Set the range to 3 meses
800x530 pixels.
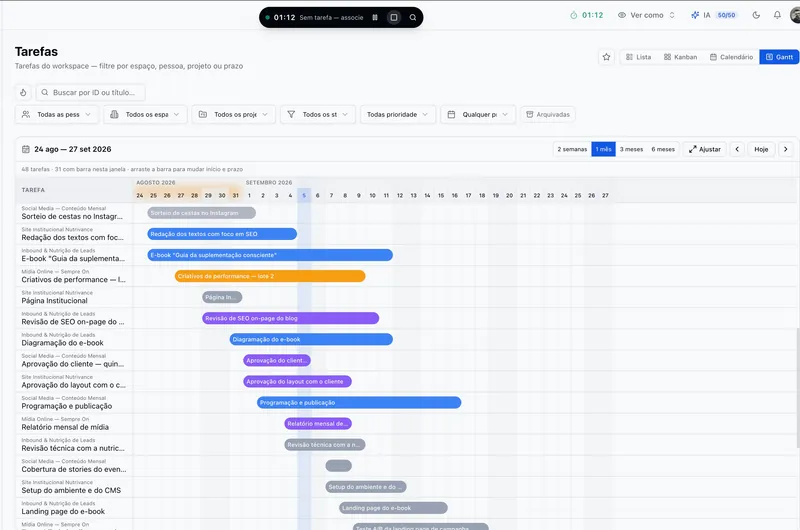[631, 149]
